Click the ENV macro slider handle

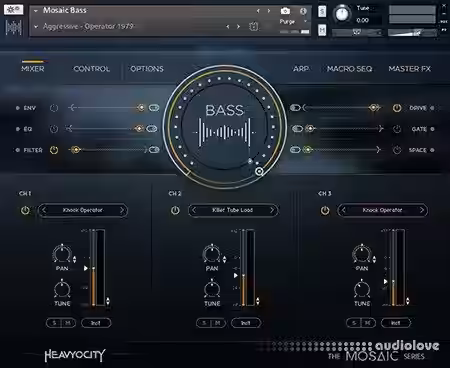[141, 108]
